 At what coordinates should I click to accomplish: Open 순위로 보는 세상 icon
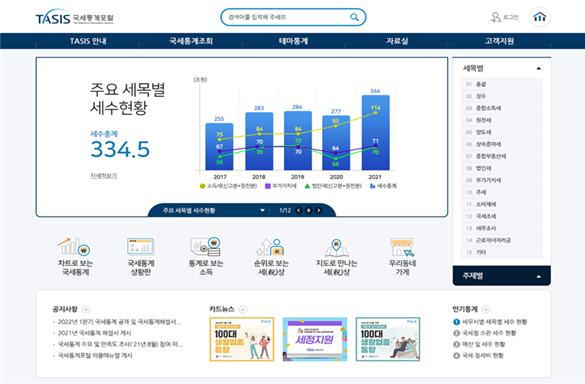click(x=271, y=247)
